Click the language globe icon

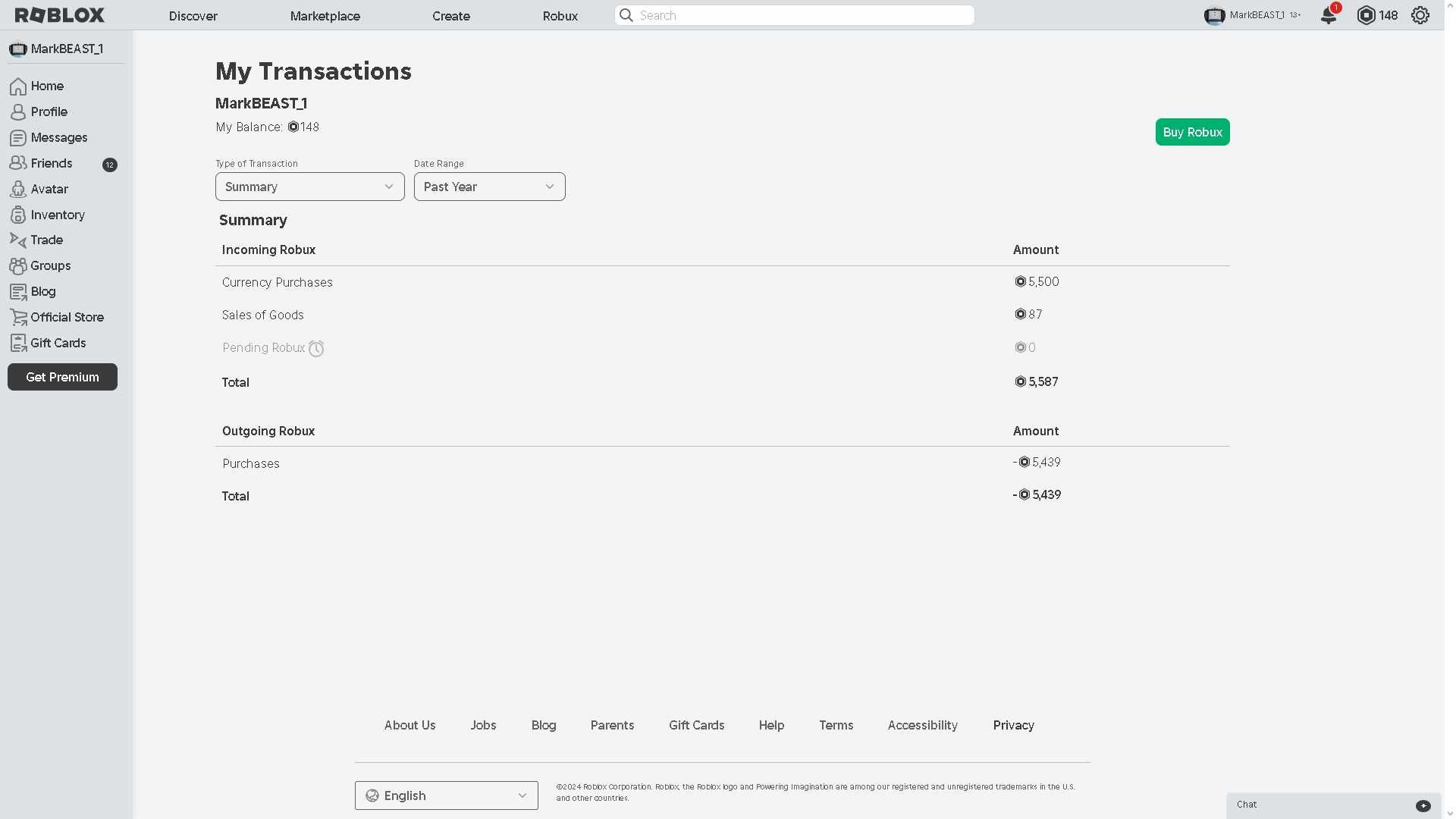(372, 795)
